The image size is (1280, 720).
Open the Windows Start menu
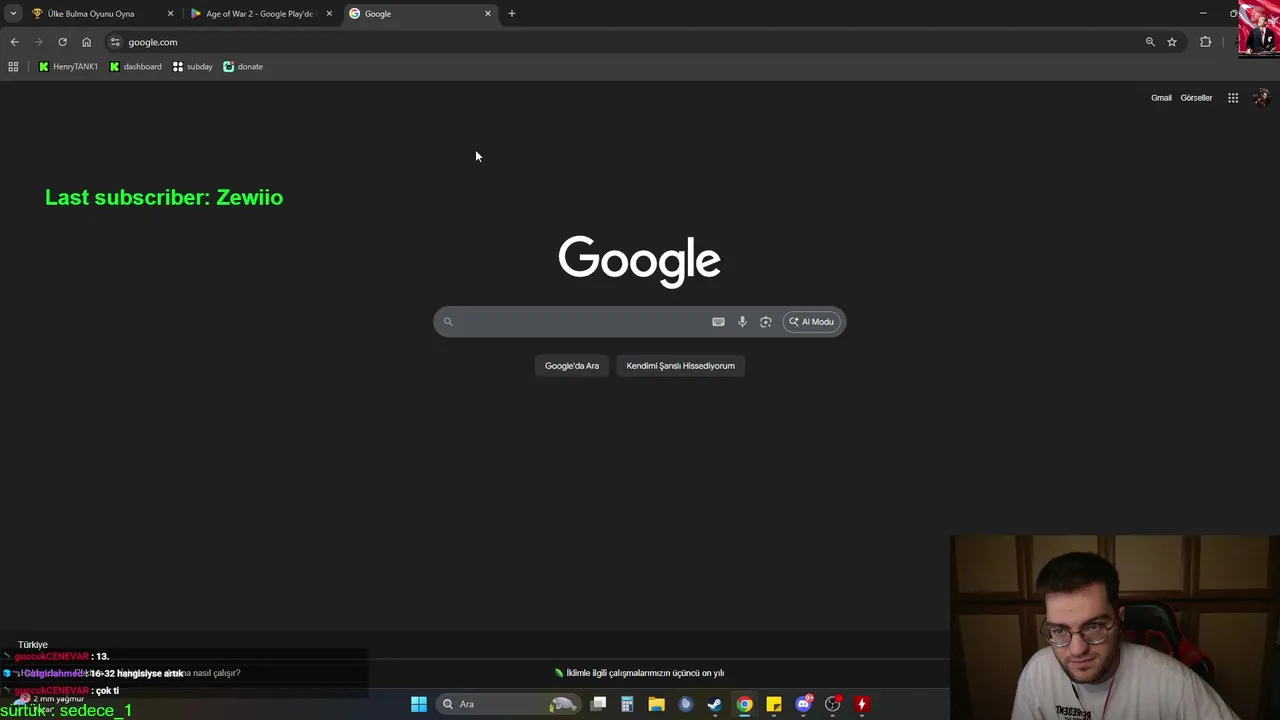419,704
